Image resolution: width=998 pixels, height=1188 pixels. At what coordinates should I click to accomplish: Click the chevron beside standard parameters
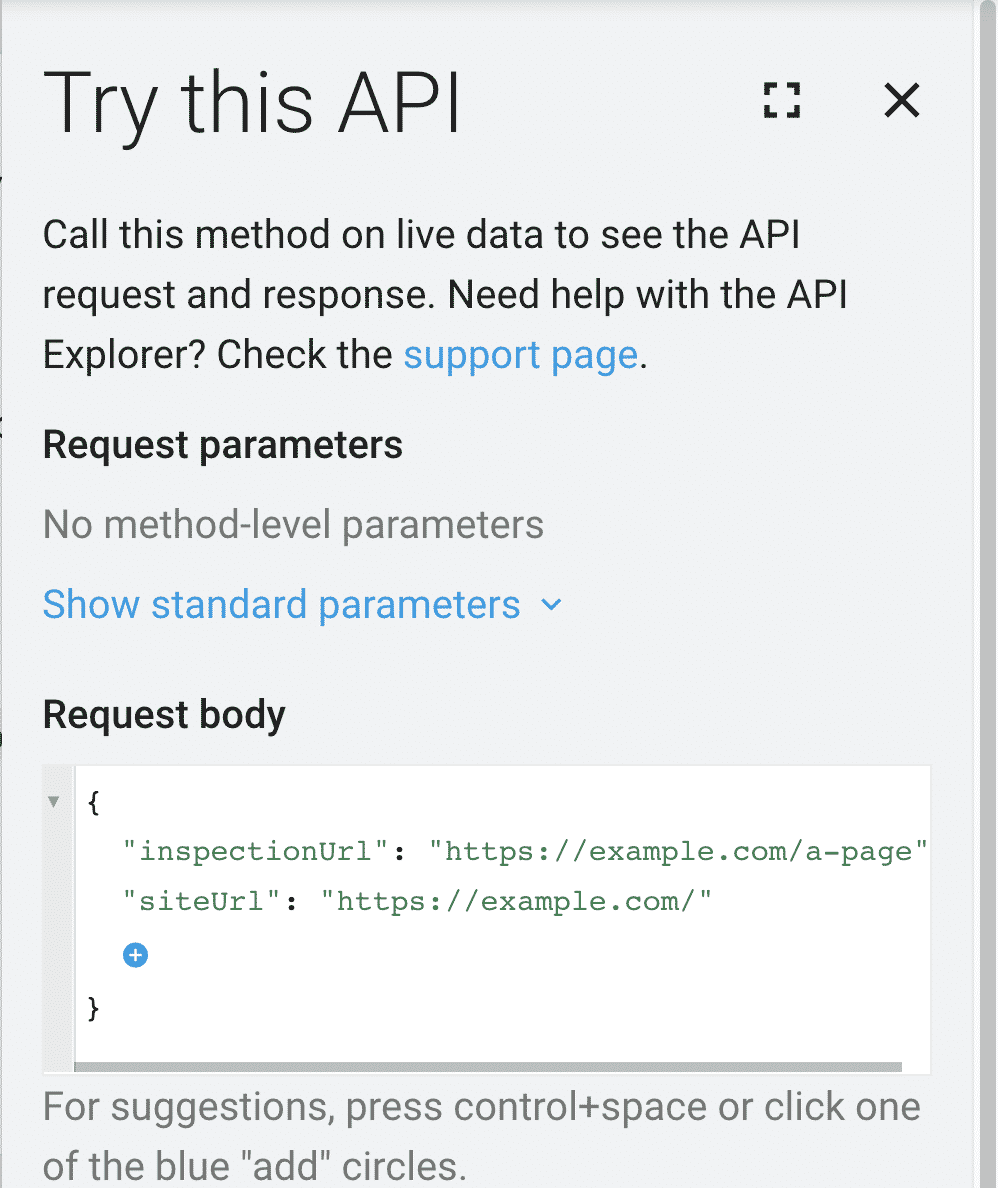point(551,605)
